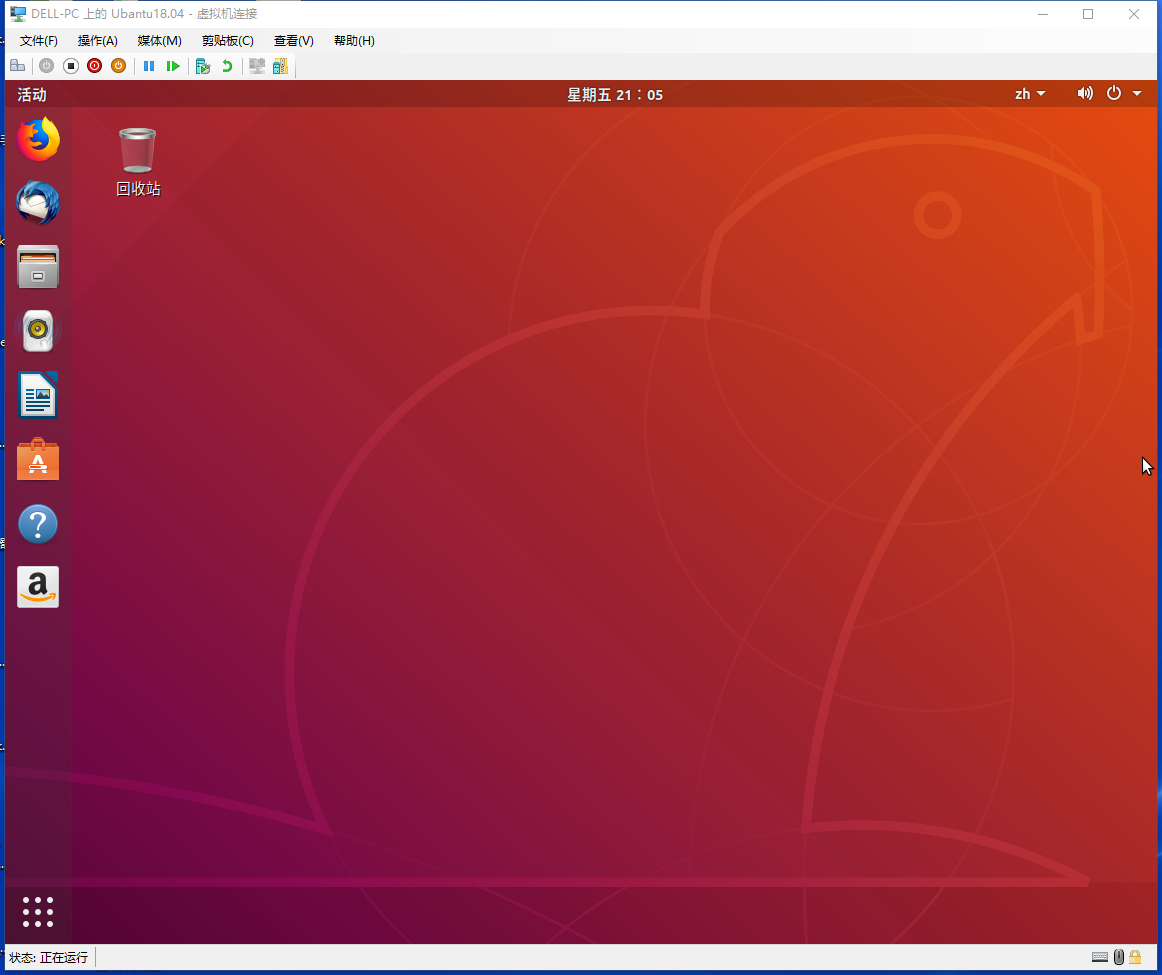Open the 查看(V) menu
Viewport: 1162px width, 975px height.
[293, 41]
